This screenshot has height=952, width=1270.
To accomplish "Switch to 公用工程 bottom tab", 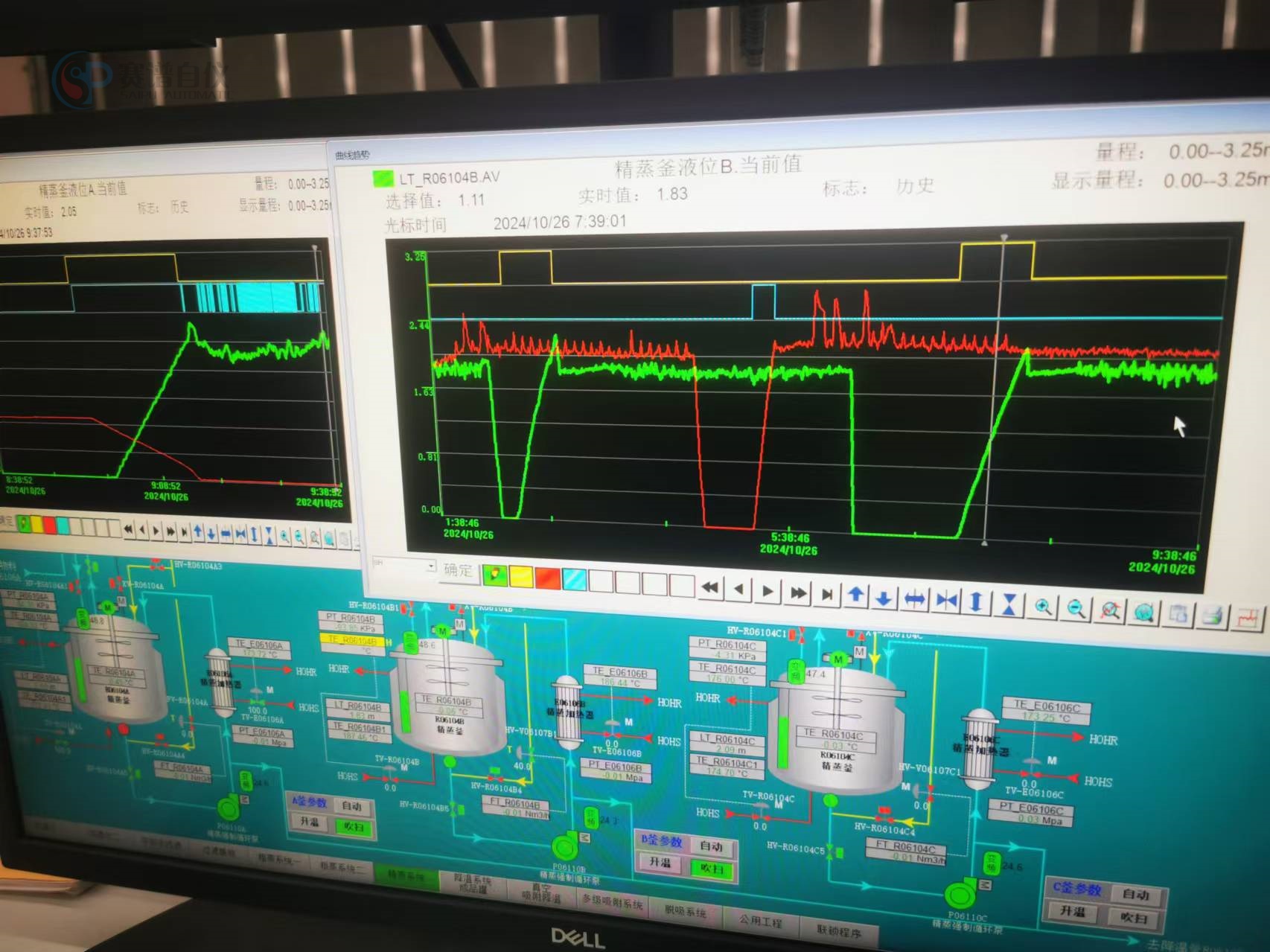I will [x=760, y=921].
